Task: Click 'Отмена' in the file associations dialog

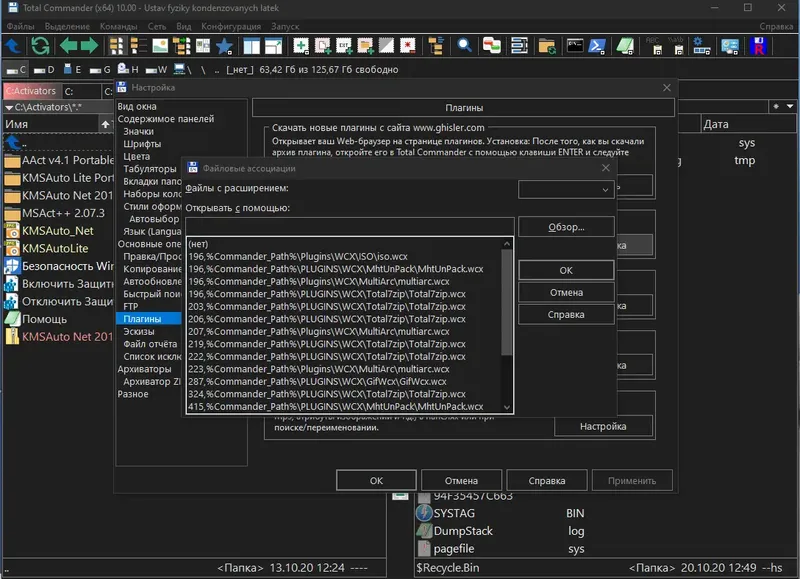Action: point(566,293)
